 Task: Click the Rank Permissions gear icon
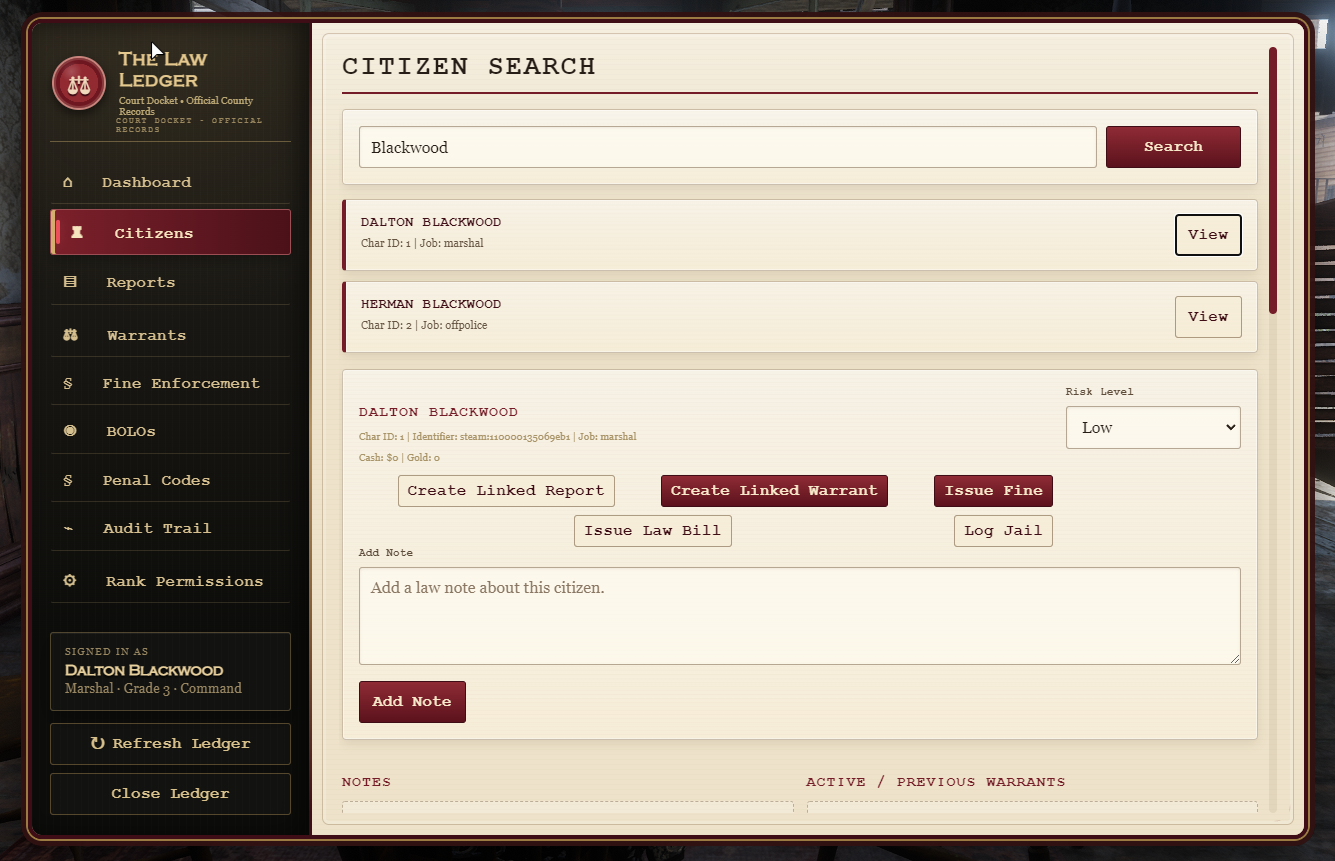point(69,581)
